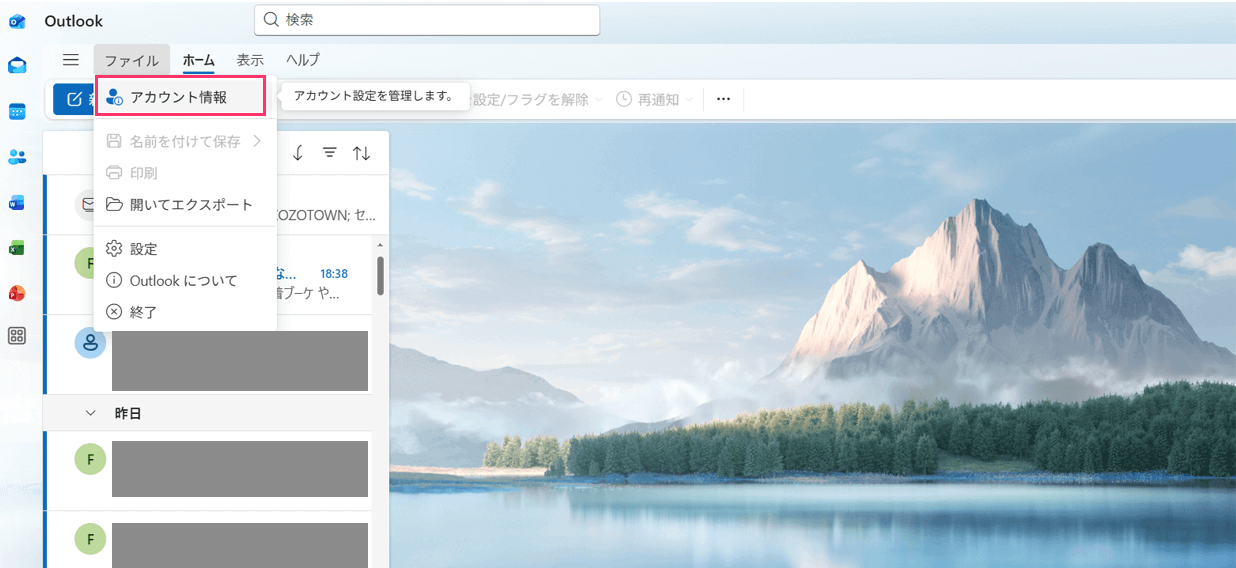The image size is (1236, 568).
Task: Click Outlook について menu item
Action: tap(185, 281)
